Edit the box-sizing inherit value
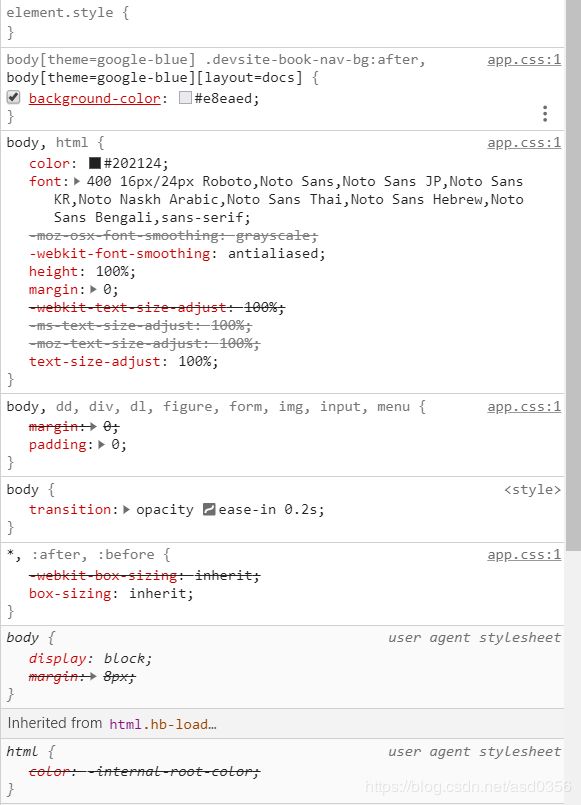Image resolution: width=581 pixels, height=805 pixels. (x=161, y=593)
